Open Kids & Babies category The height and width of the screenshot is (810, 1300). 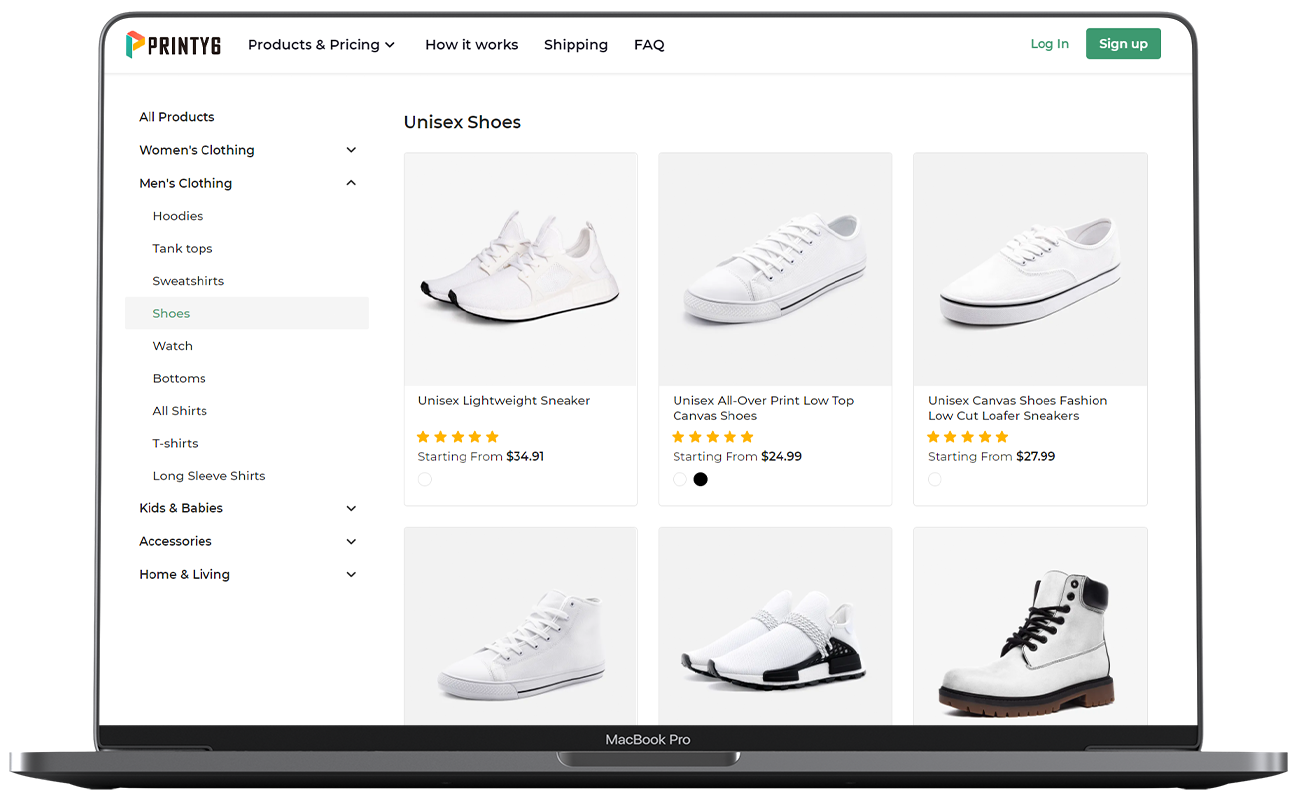181,508
